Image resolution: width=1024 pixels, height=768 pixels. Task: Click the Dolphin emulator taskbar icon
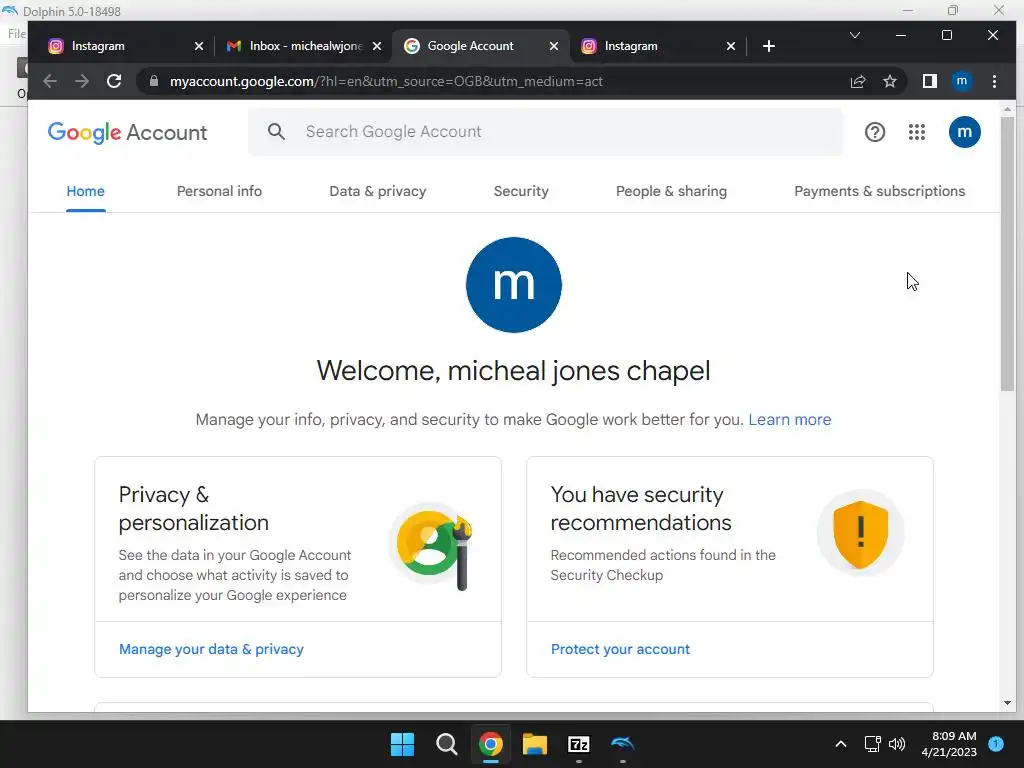pos(622,744)
